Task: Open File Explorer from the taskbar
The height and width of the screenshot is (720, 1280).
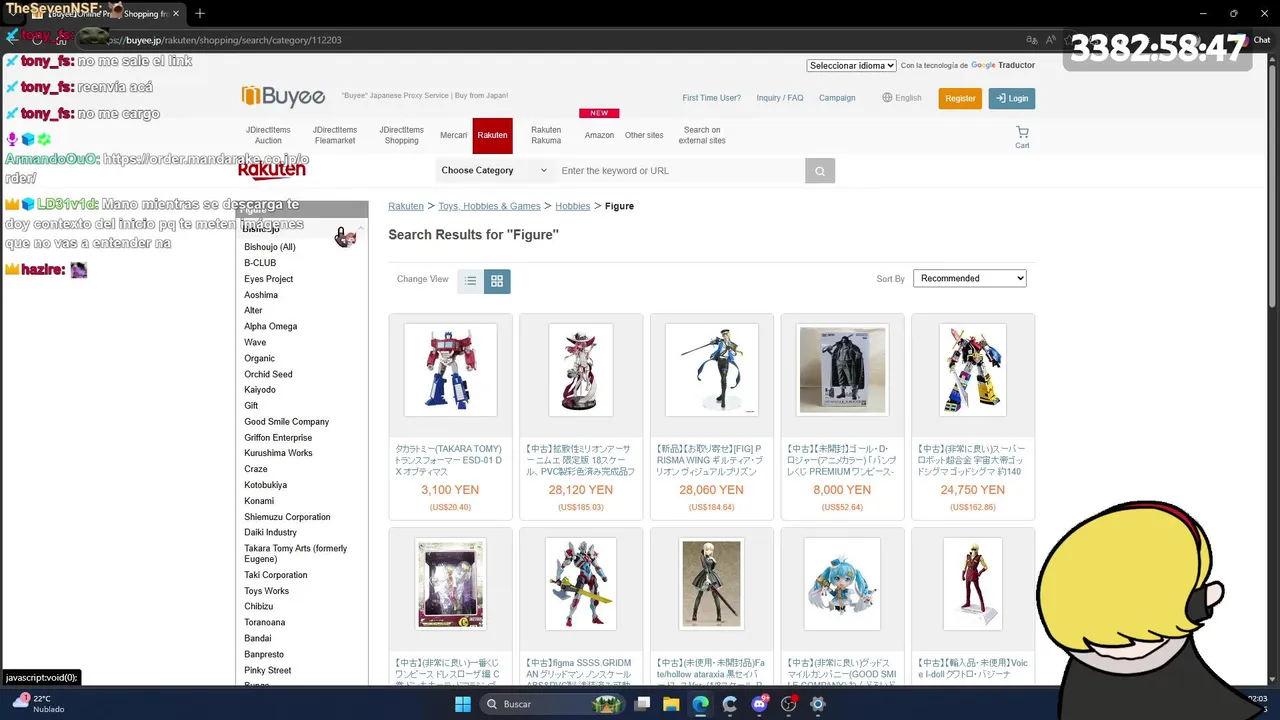Action: [671, 704]
